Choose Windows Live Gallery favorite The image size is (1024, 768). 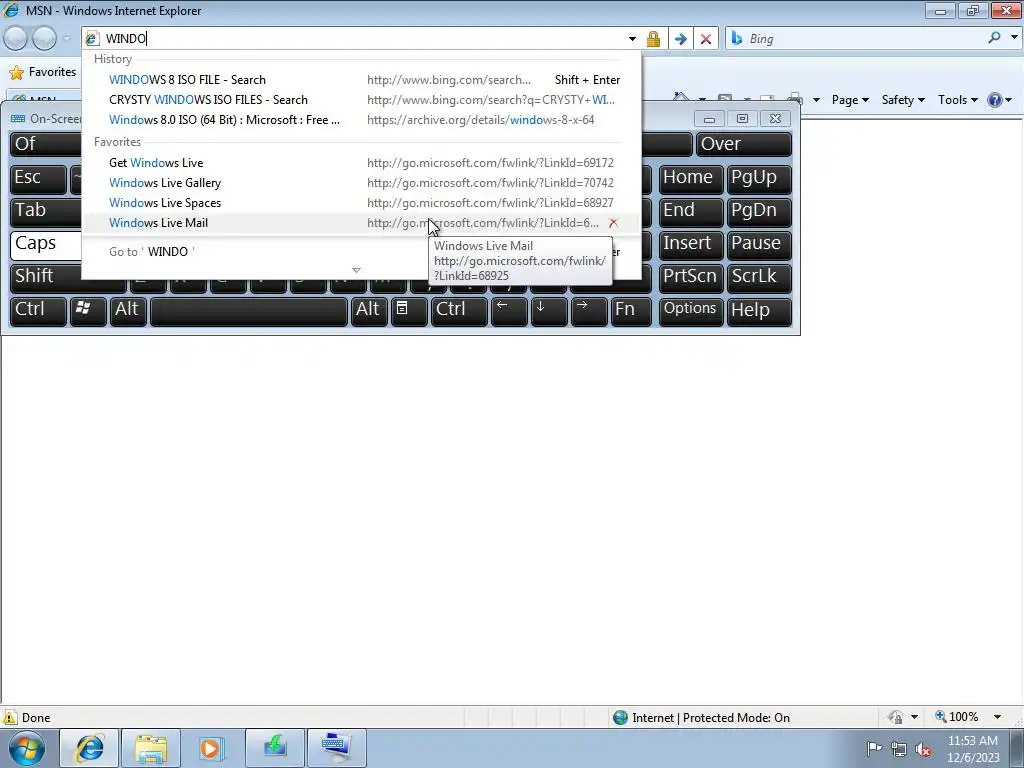click(x=360, y=183)
